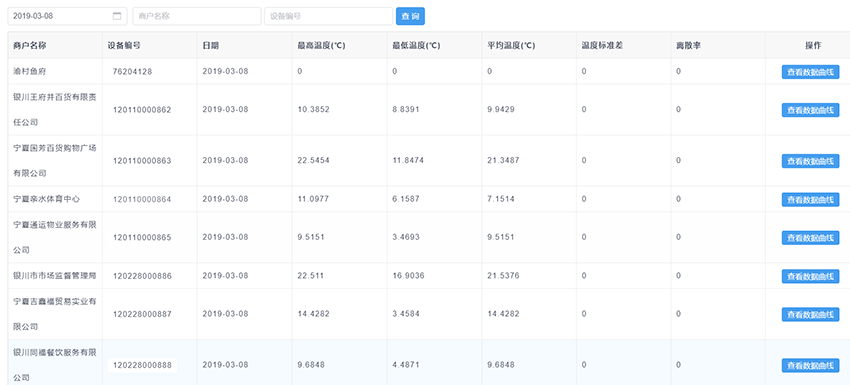This screenshot has width=850, height=385.
Task: Focus the 设备编号 search input
Action: (x=329, y=16)
